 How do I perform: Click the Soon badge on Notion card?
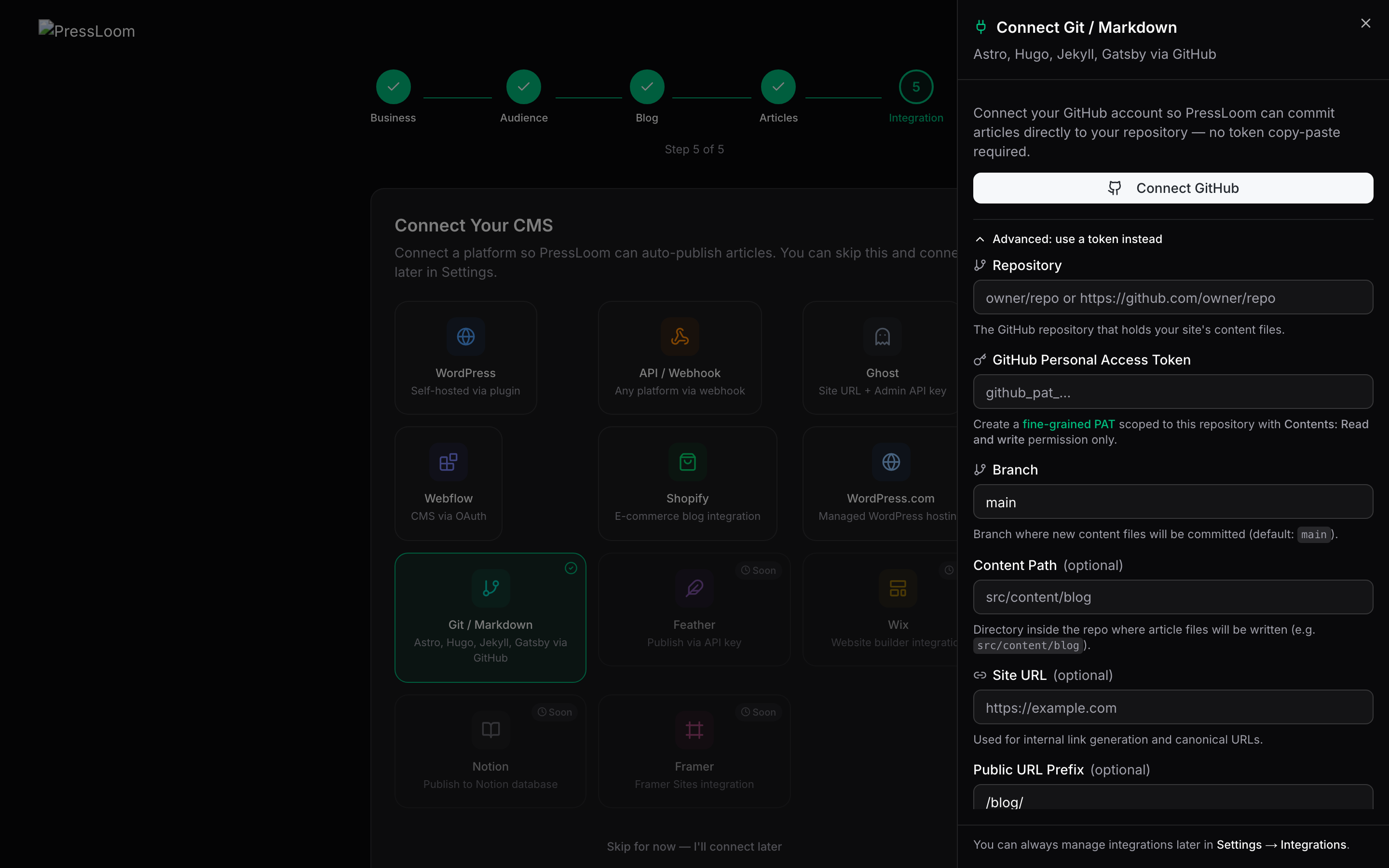(x=555, y=712)
